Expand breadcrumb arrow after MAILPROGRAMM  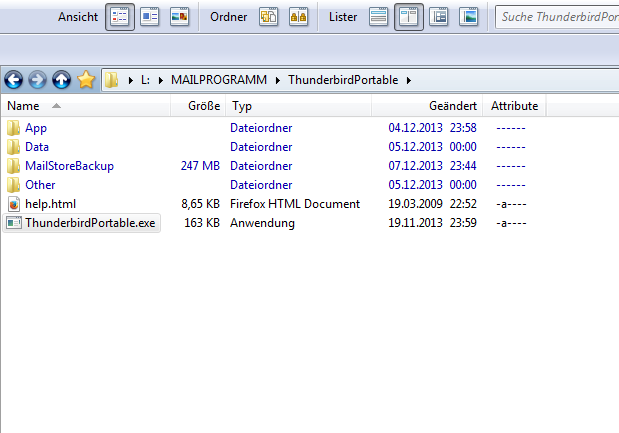point(278,81)
